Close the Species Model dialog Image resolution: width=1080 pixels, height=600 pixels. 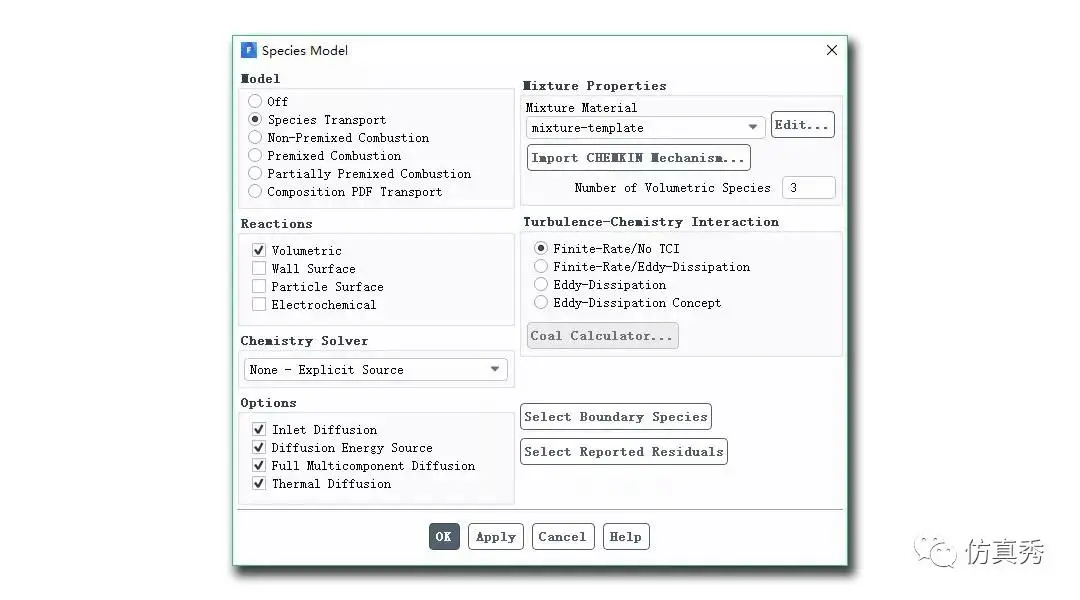click(831, 50)
